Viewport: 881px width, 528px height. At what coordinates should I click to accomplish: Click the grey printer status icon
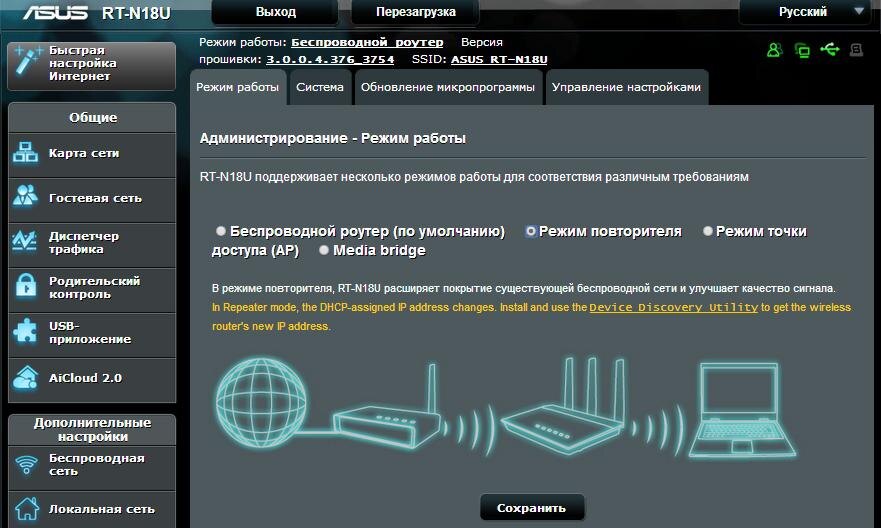point(856,50)
